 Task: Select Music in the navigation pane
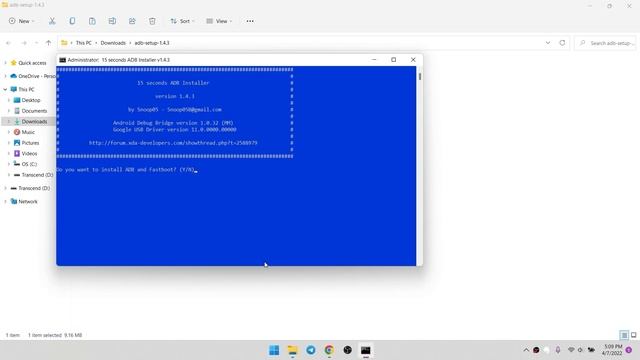24,132
